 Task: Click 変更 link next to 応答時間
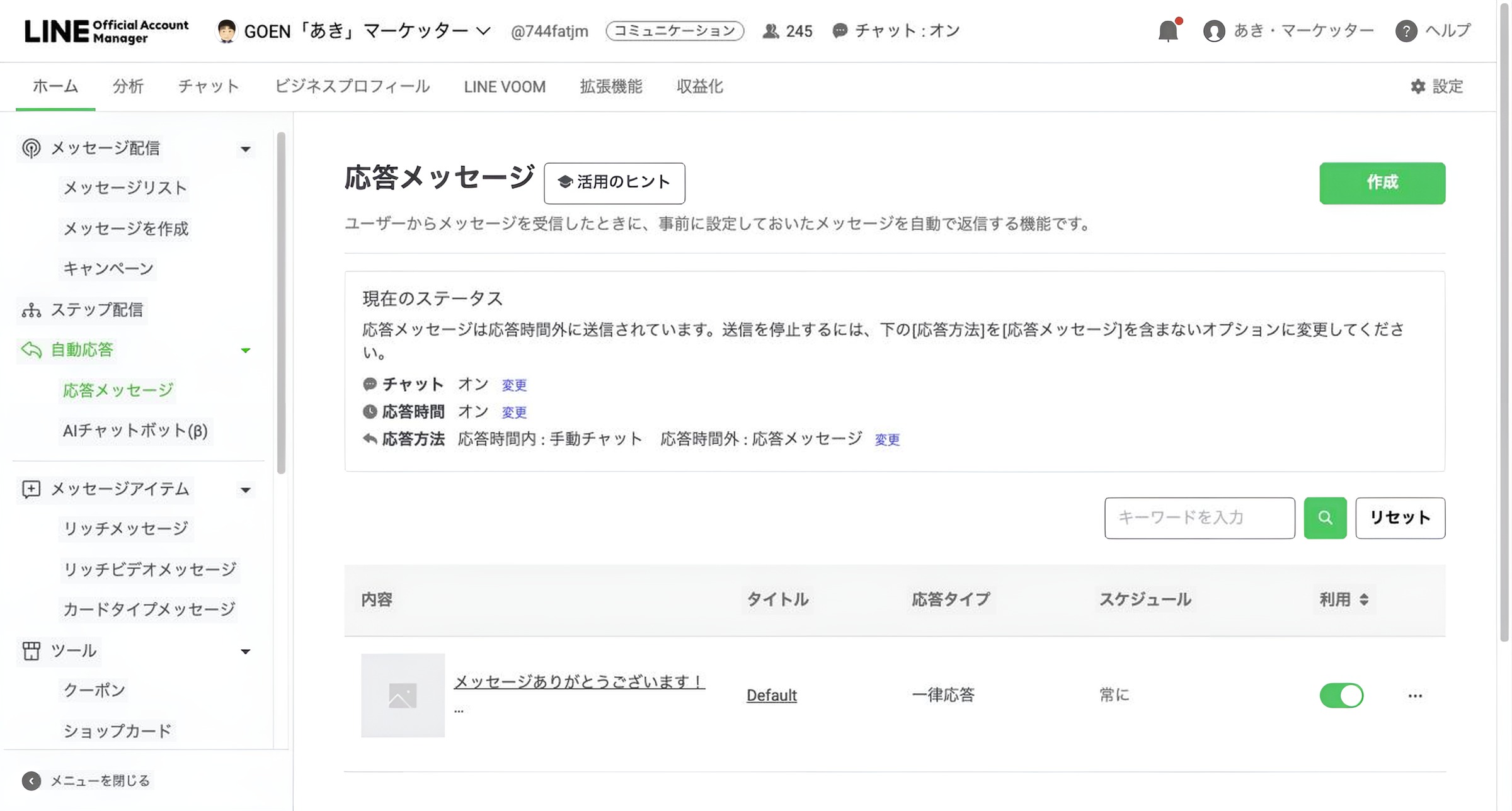pos(514,412)
